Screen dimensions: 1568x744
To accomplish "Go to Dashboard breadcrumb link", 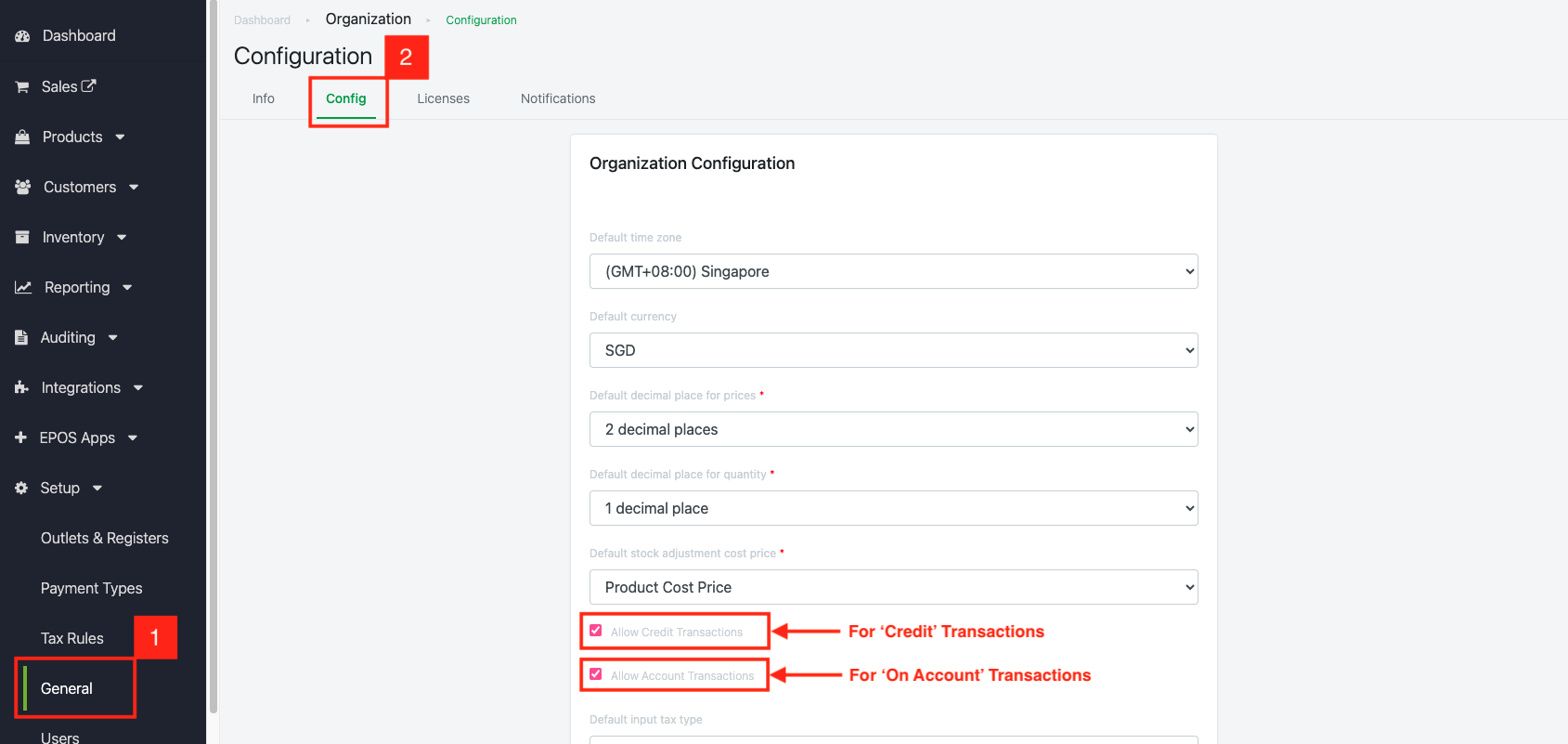I will click(262, 20).
